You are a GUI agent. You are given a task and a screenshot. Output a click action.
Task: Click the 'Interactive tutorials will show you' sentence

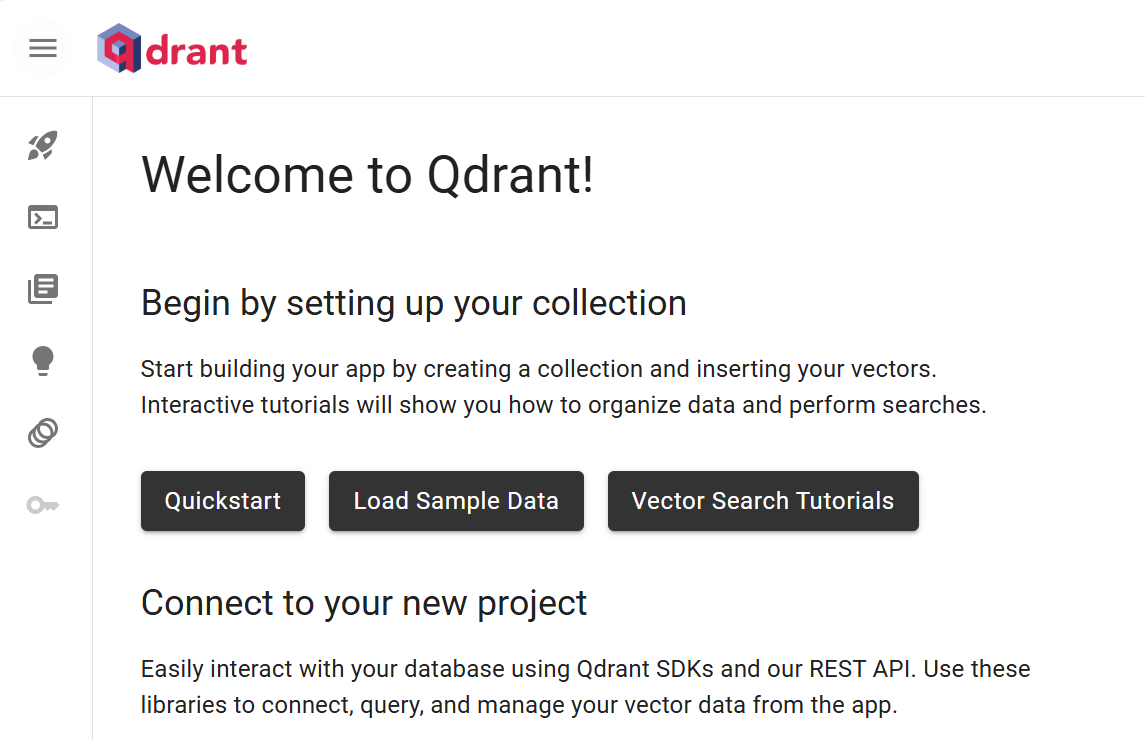pyautogui.click(x=564, y=405)
